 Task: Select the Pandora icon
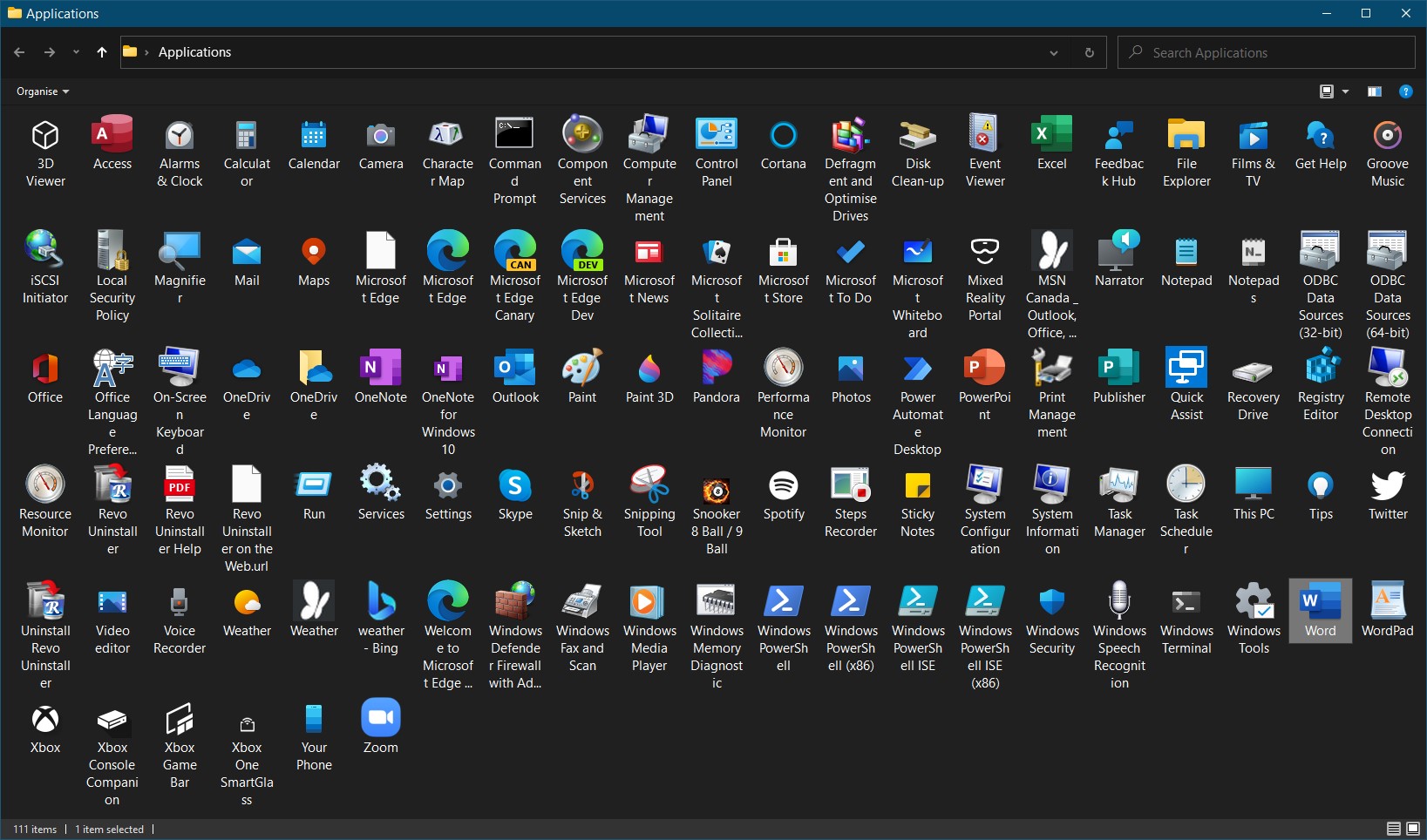[x=717, y=369]
